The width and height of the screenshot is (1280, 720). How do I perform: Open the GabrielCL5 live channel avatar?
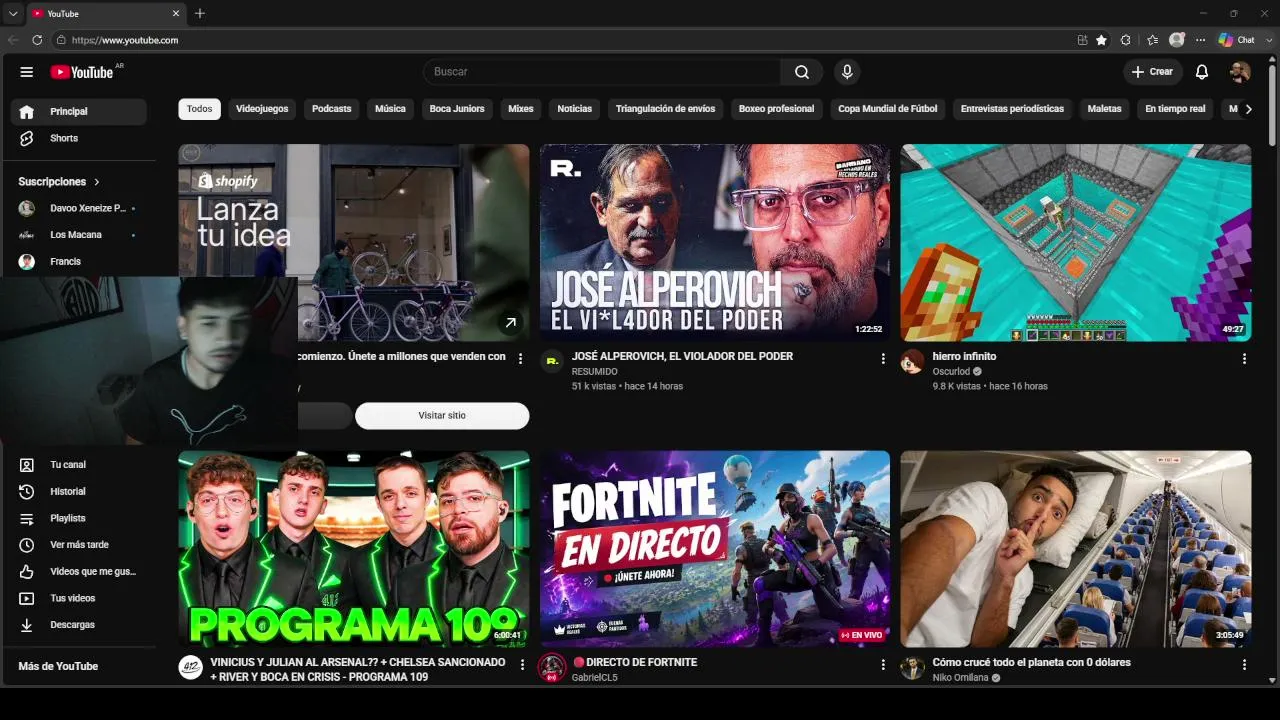click(x=552, y=667)
